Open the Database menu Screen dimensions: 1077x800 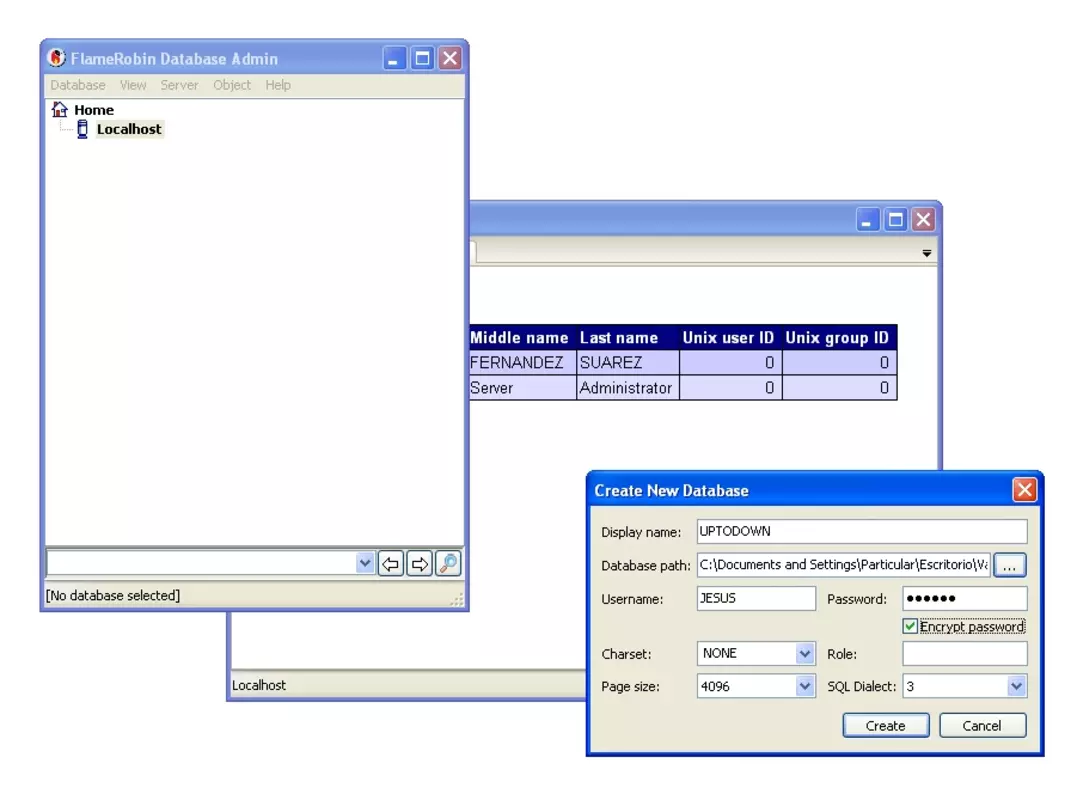(78, 85)
